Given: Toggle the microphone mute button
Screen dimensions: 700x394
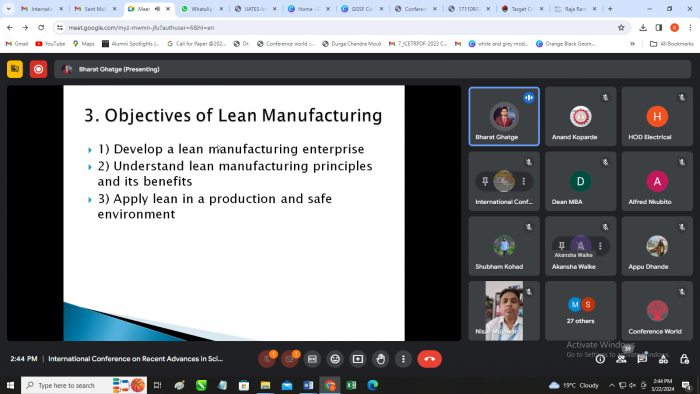Looking at the screenshot, I should pyautogui.click(x=267, y=359).
